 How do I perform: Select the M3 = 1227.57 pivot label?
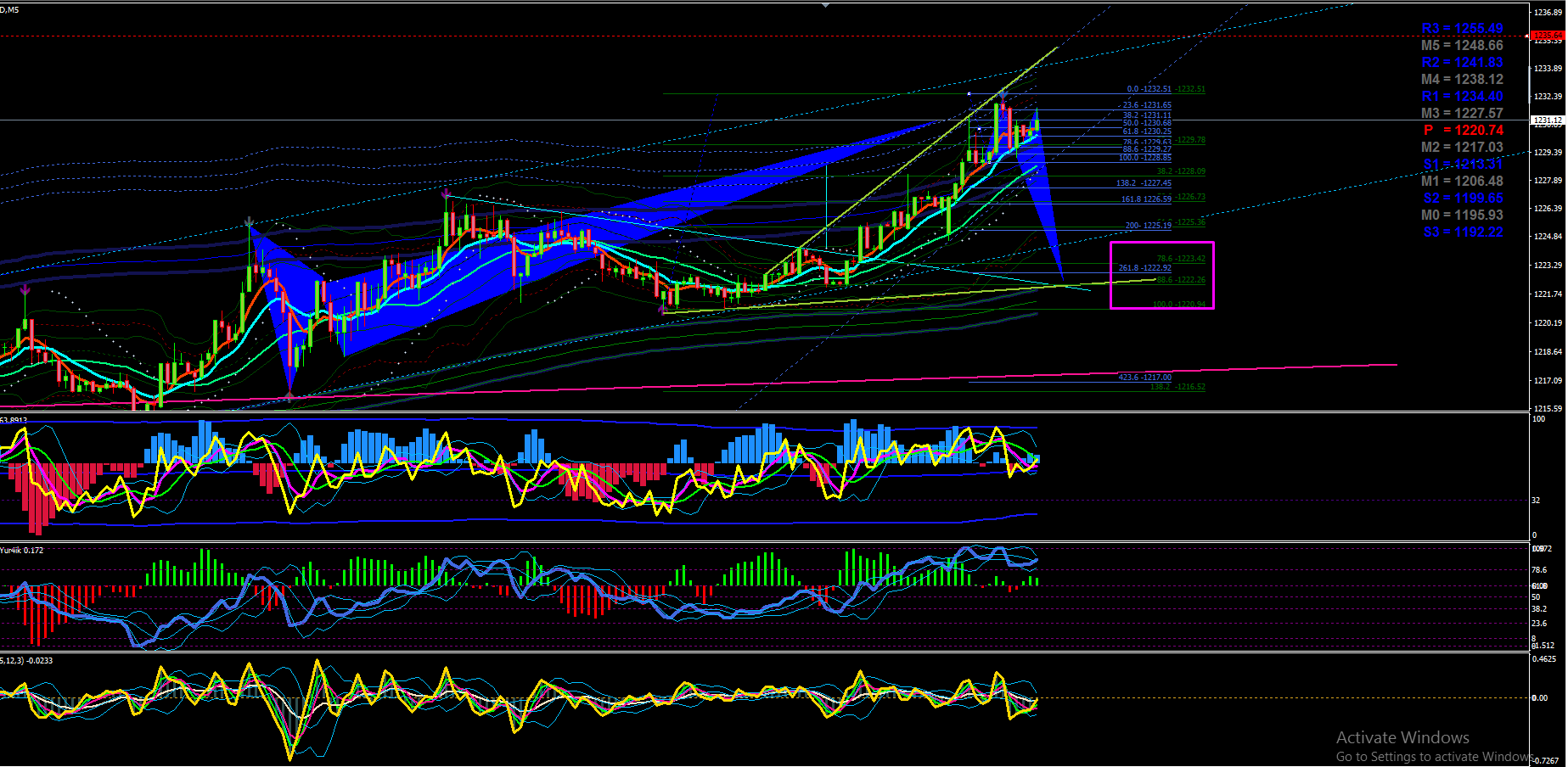pyautogui.click(x=1462, y=114)
